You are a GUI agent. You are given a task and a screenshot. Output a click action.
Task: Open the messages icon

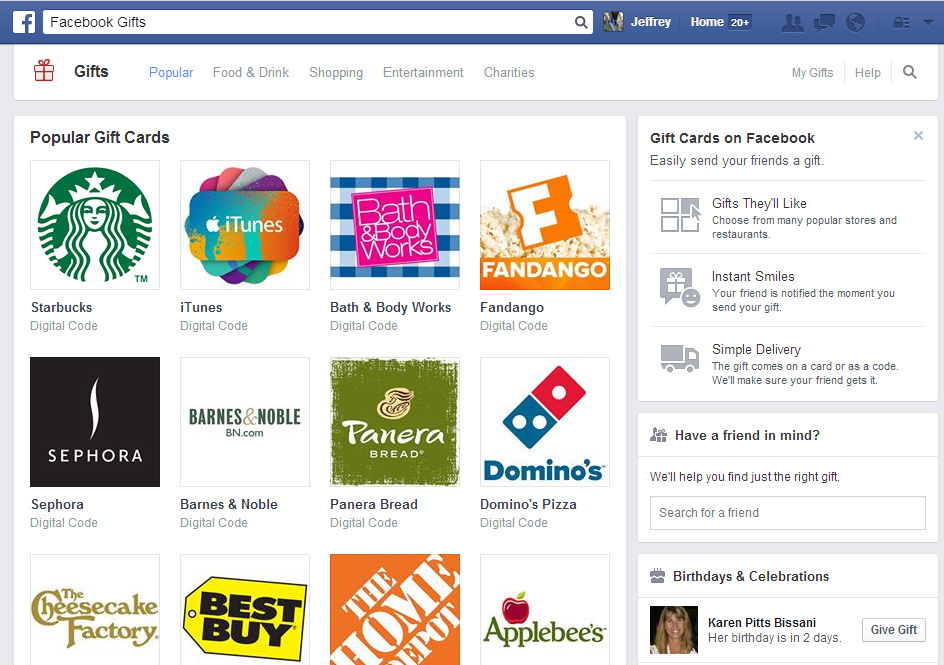(824, 23)
